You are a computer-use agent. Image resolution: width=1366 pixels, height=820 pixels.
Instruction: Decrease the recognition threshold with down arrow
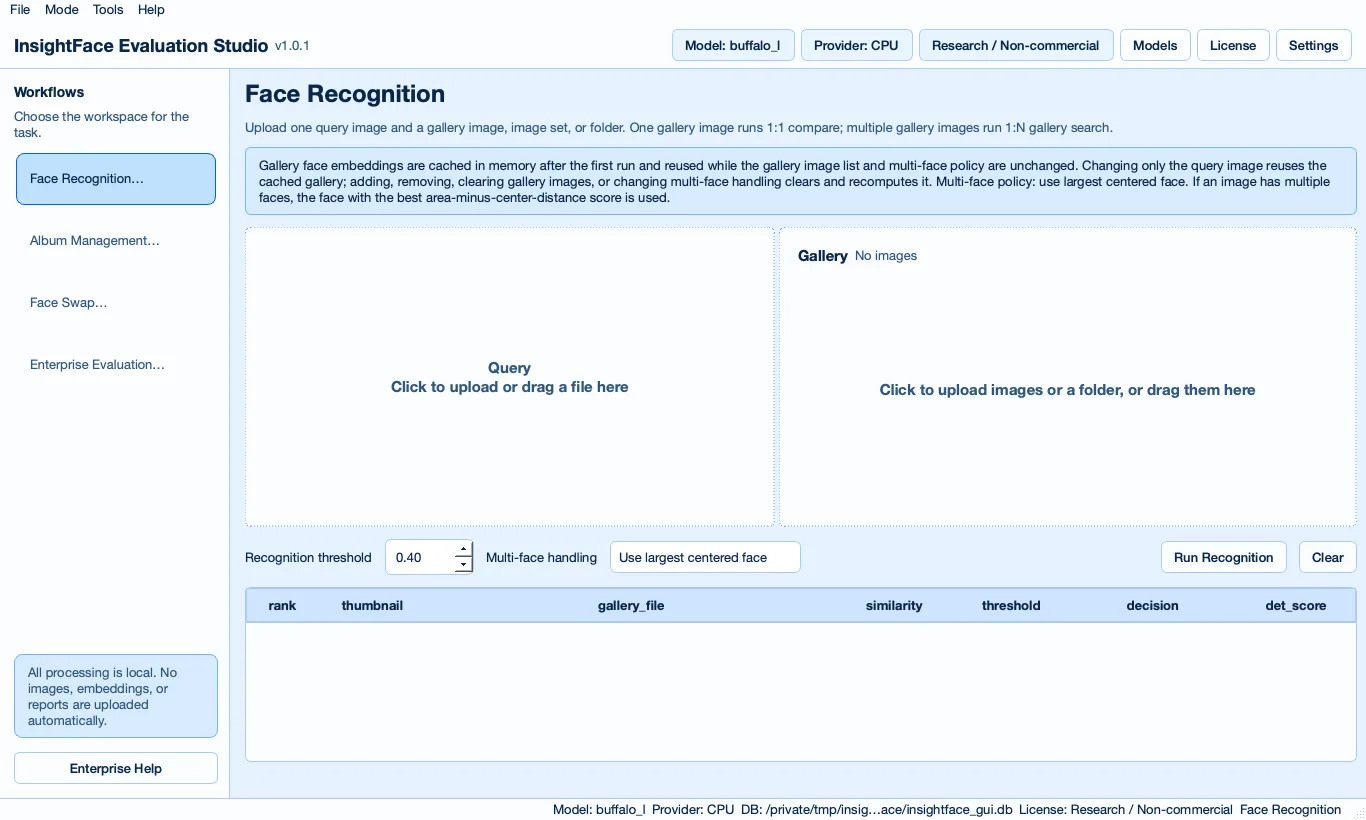tap(463, 566)
